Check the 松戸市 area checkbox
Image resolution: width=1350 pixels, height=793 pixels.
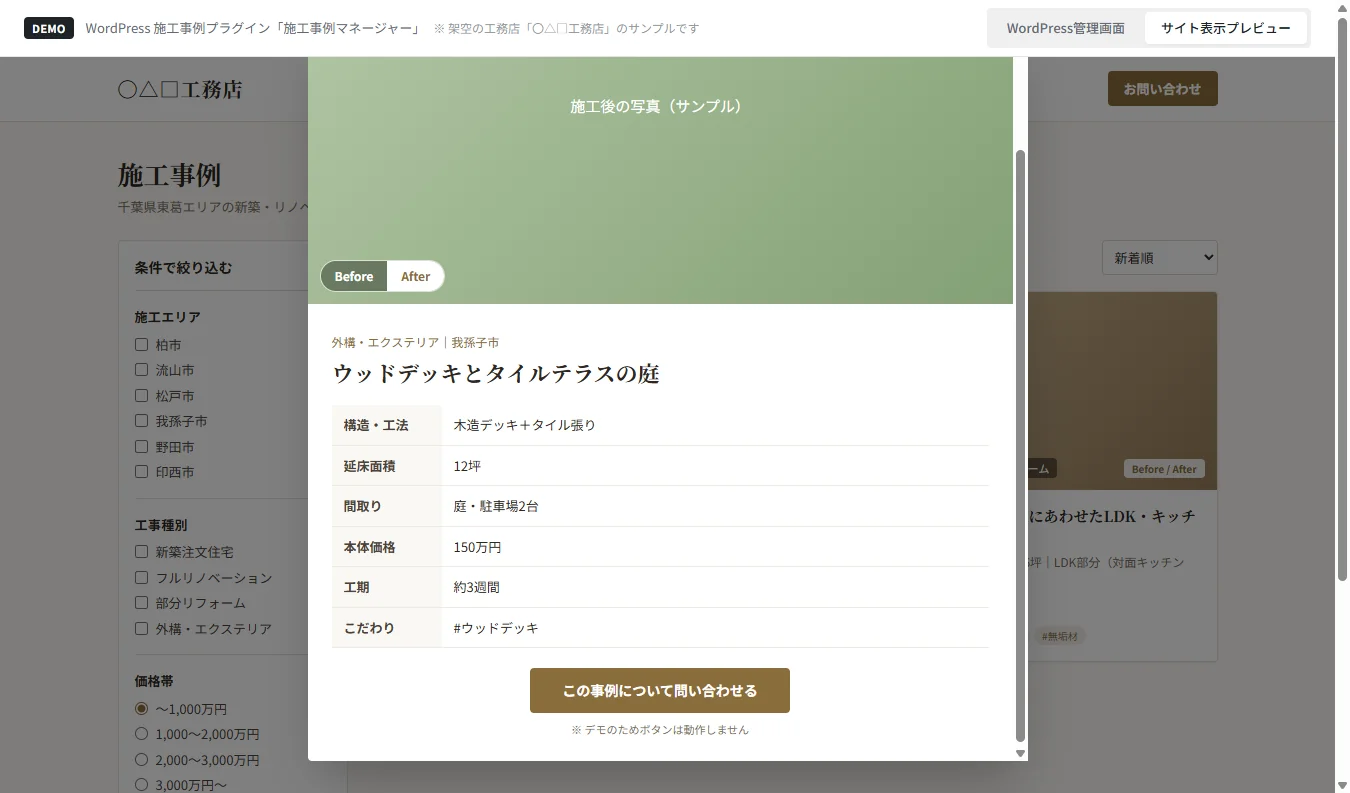click(x=141, y=395)
